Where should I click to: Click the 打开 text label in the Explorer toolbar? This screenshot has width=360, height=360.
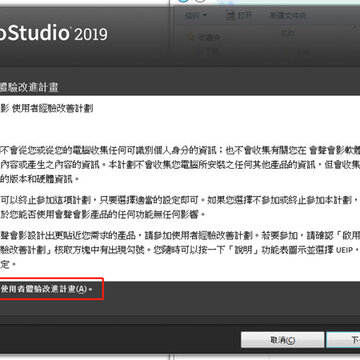(x=245, y=15)
